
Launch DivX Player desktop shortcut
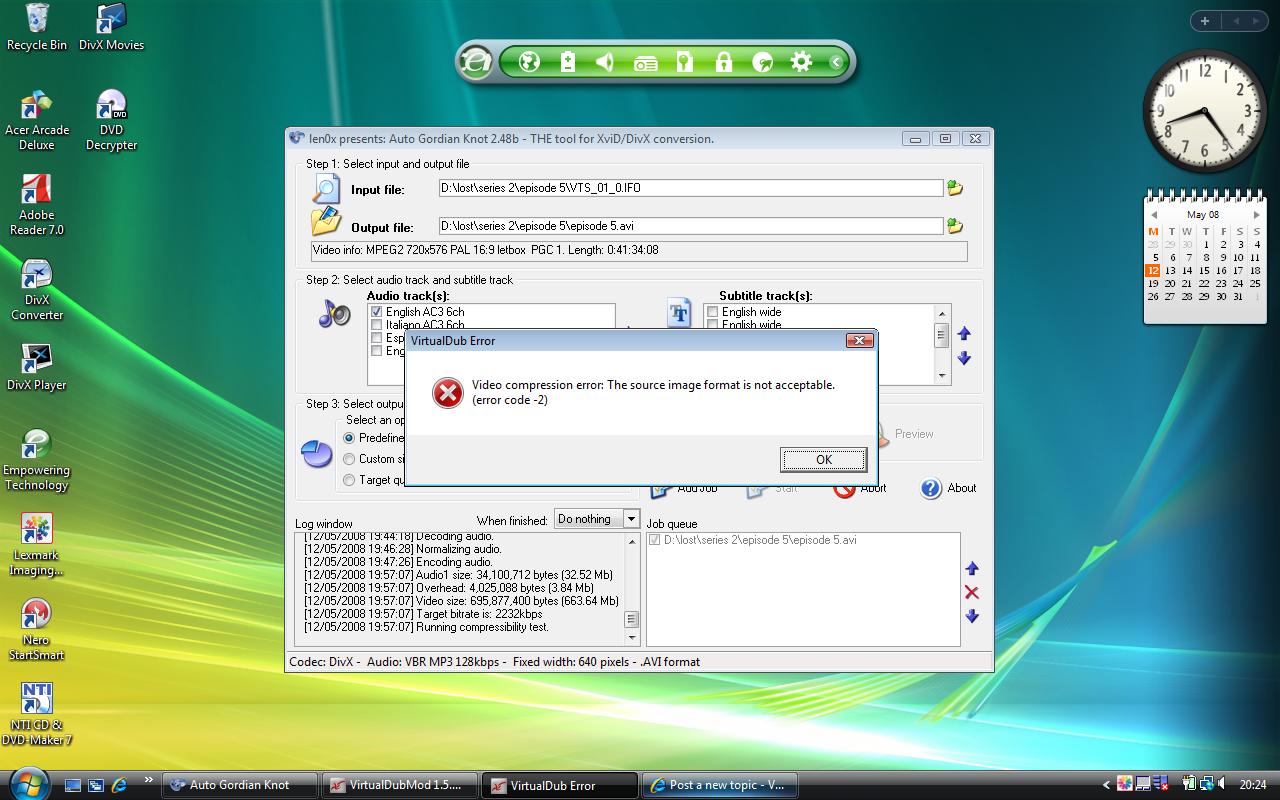tap(37, 367)
